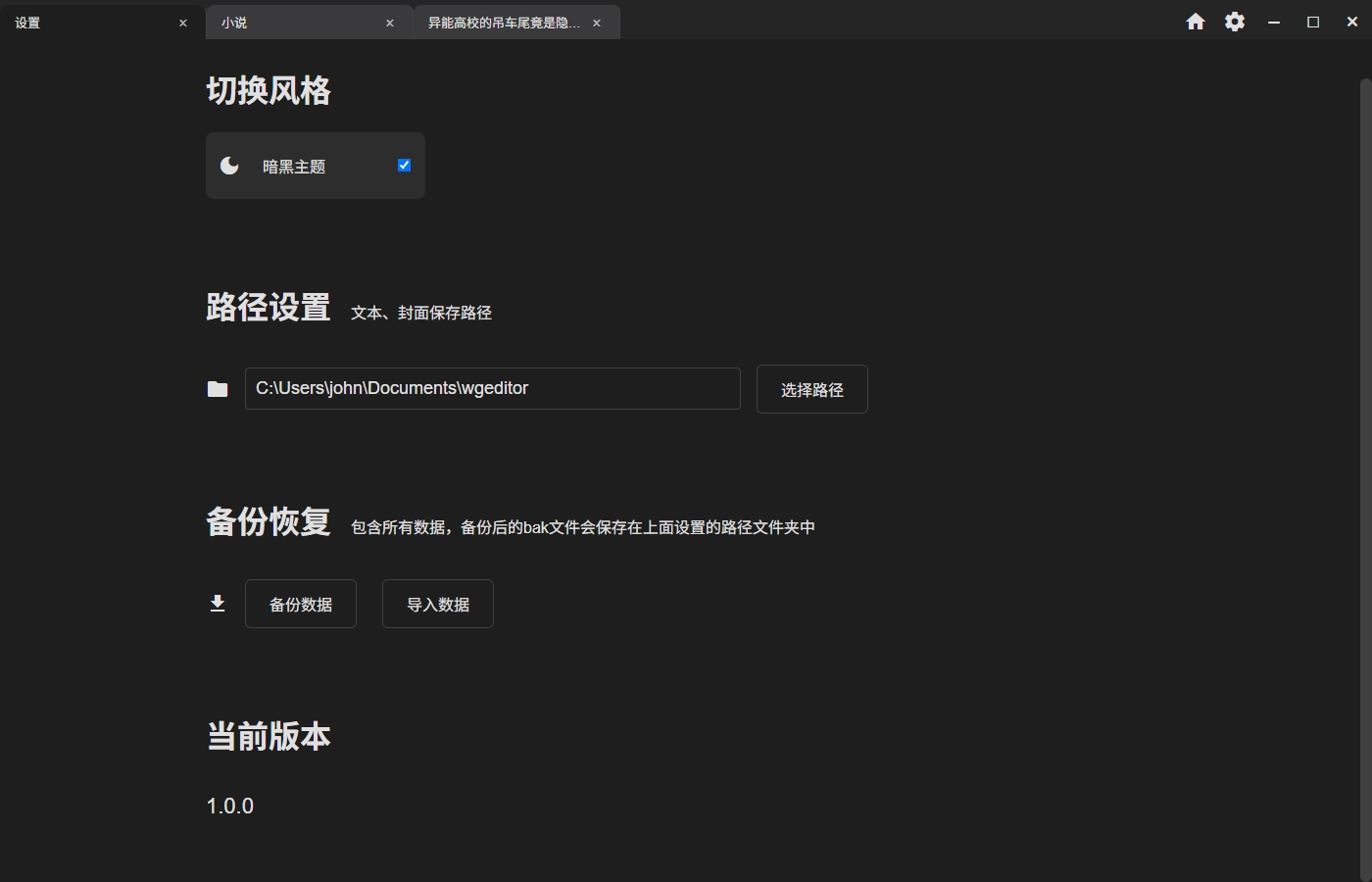Click the download icon in 备份恢复 section
Screen dimensions: 1372x882
[x=218, y=603]
